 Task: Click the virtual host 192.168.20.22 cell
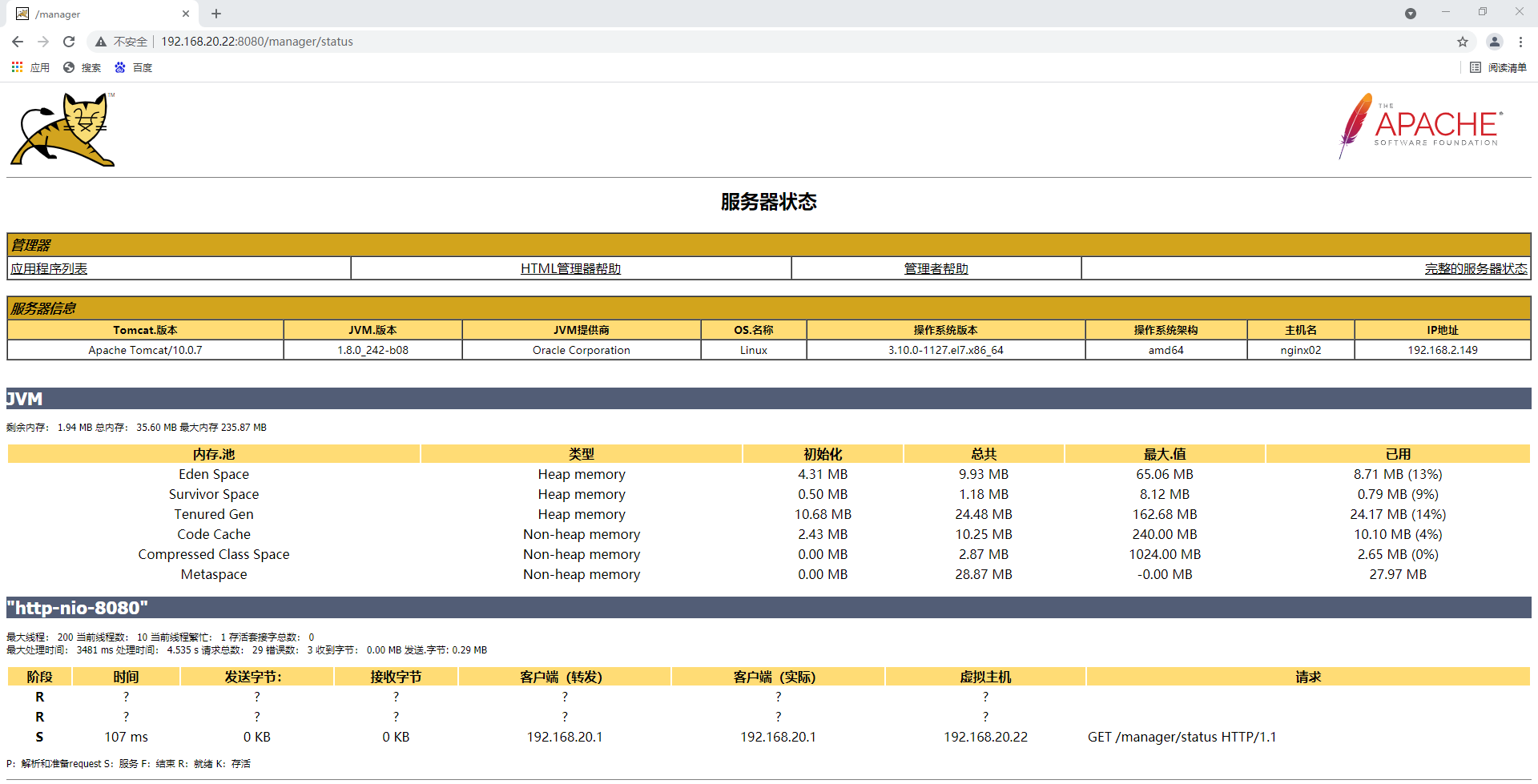pyautogui.click(x=985, y=737)
